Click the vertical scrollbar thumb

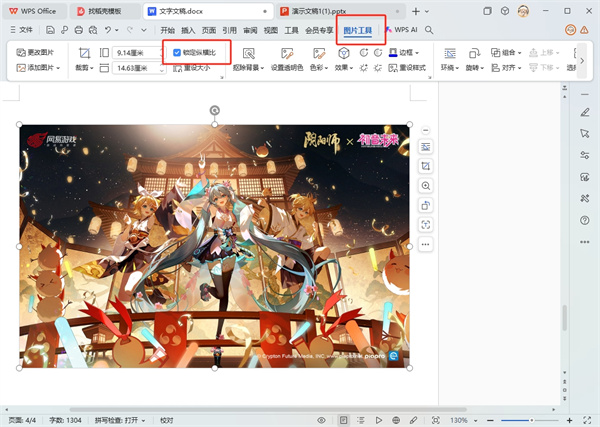tap(565, 318)
